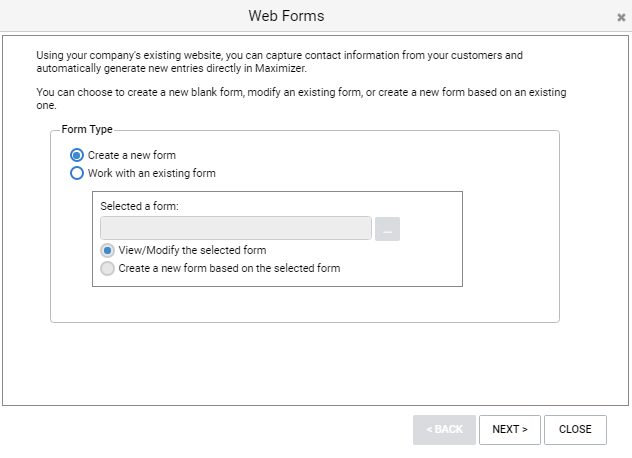Click the < BACK button
This screenshot has height=458, width=632.
pos(444,430)
